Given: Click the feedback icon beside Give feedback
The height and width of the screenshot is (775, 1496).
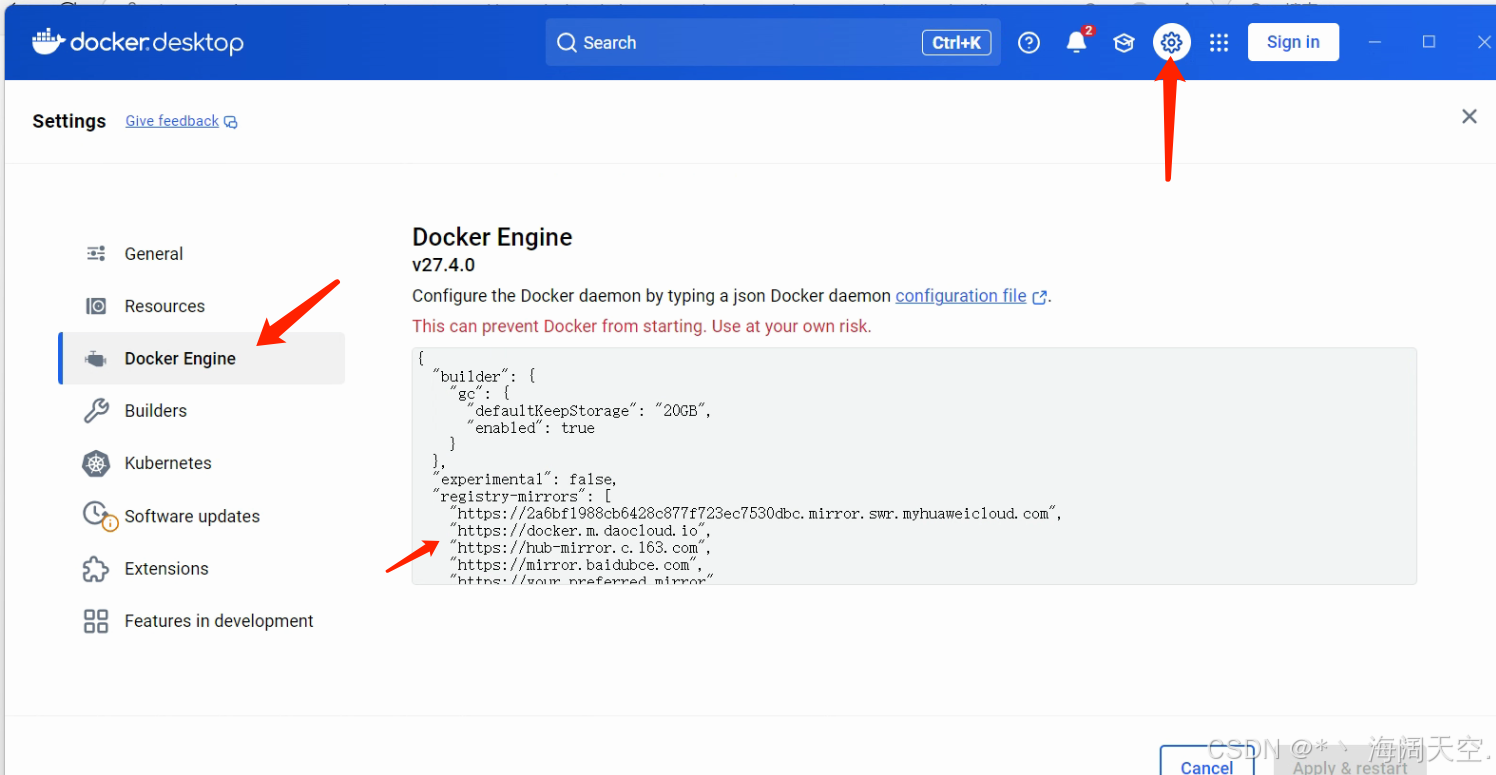Looking at the screenshot, I should tap(231, 122).
